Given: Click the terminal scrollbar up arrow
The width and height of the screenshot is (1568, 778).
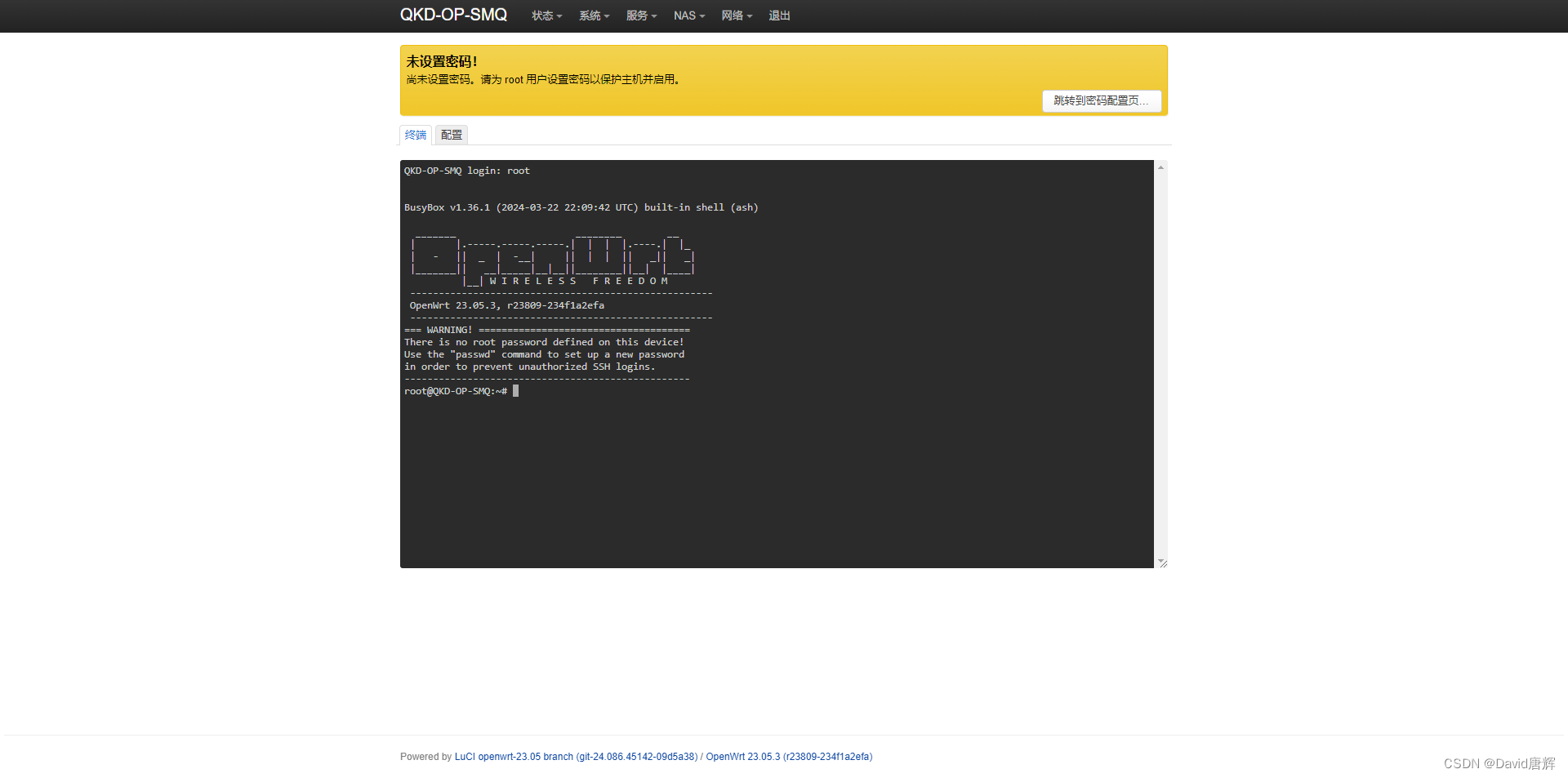Looking at the screenshot, I should (1161, 167).
